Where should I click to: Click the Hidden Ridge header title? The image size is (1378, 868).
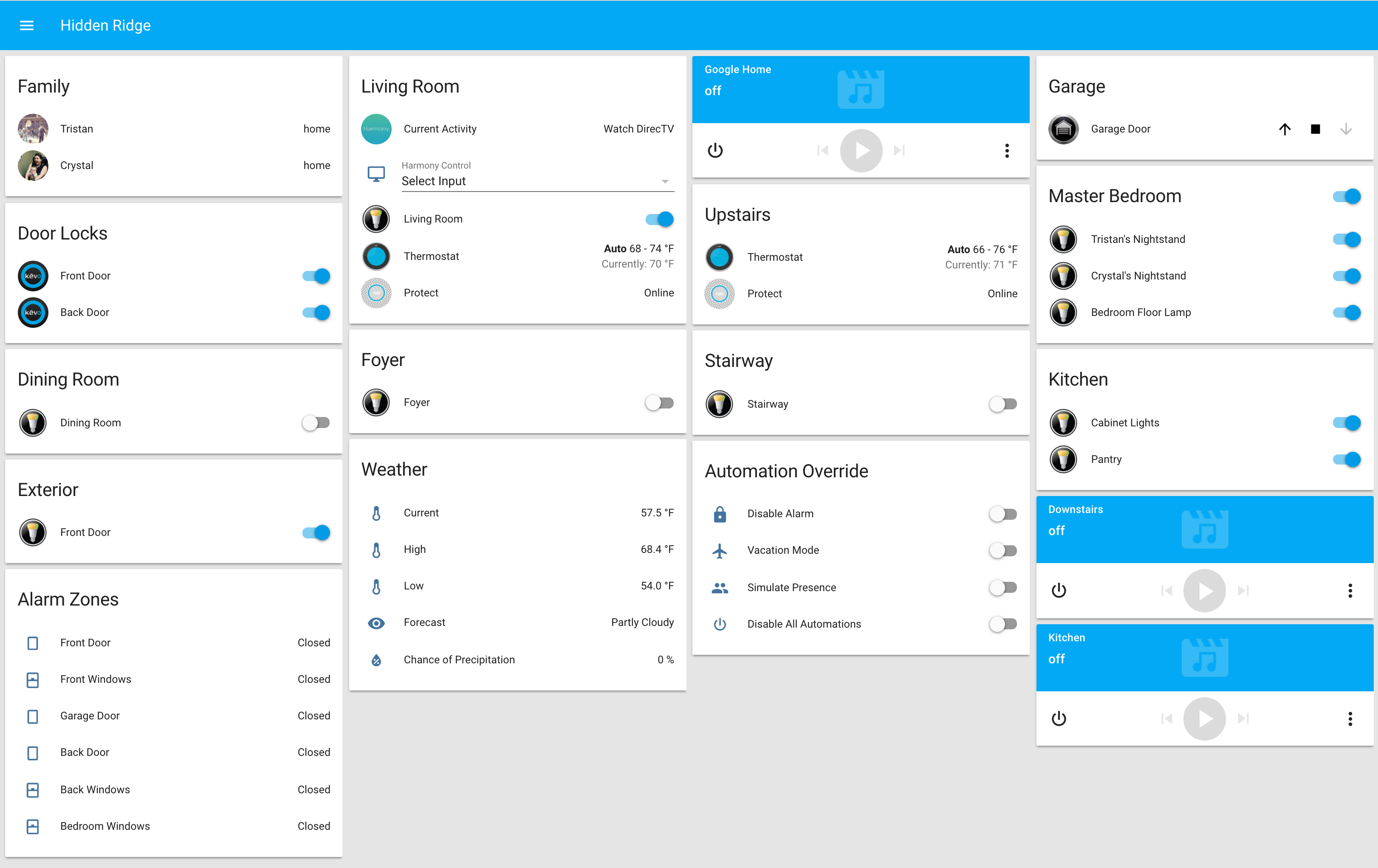pyautogui.click(x=105, y=25)
